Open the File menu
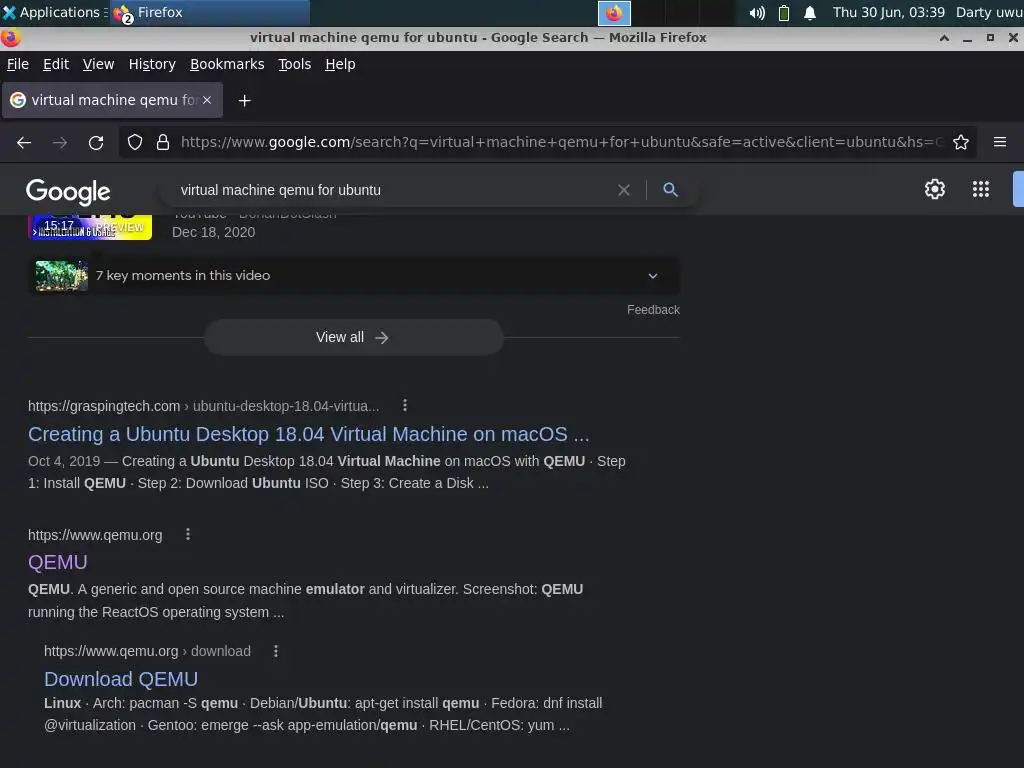 click(x=18, y=64)
